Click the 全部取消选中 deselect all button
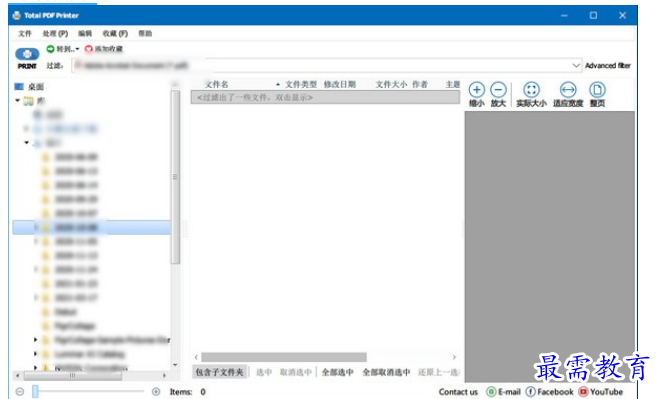This screenshot has height=399, width=658. click(x=386, y=372)
